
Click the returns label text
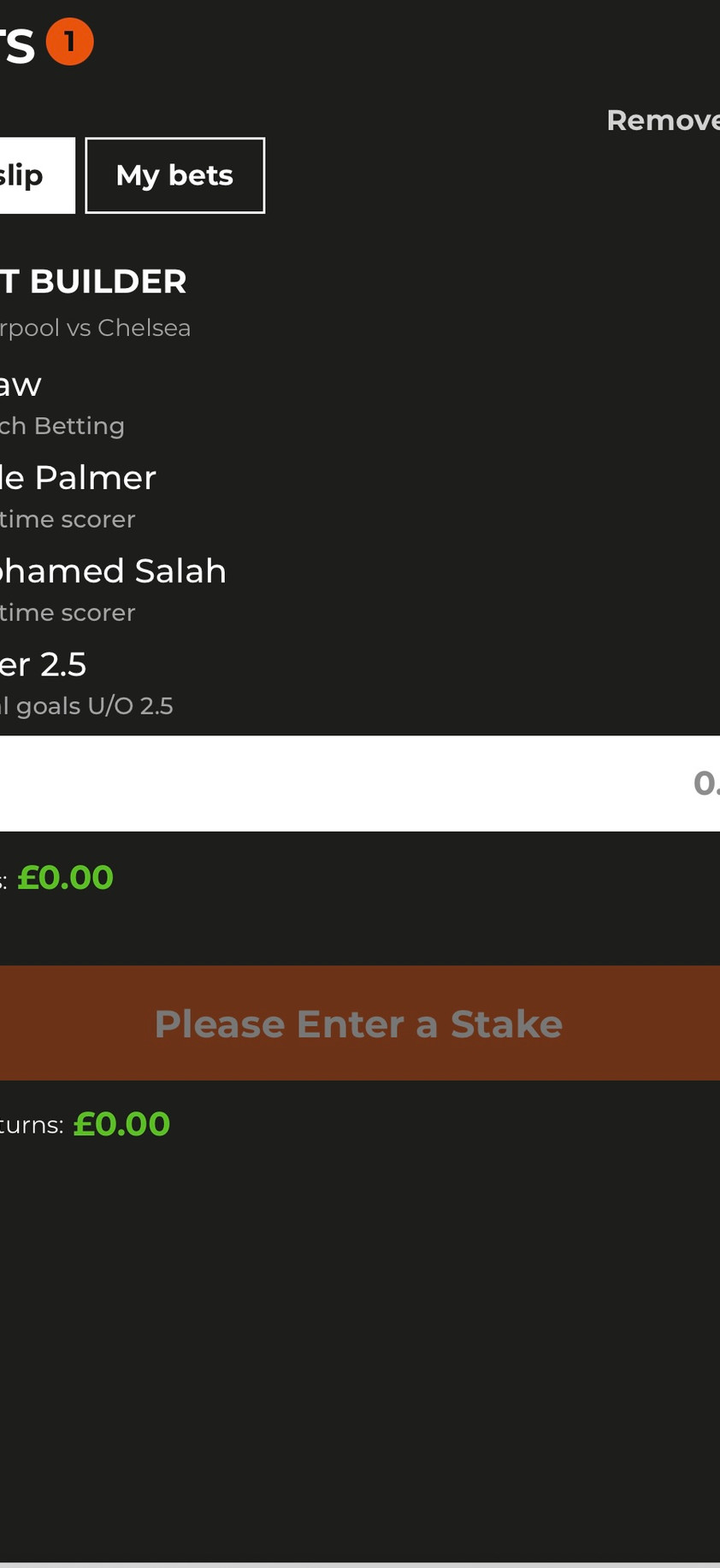31,1125
